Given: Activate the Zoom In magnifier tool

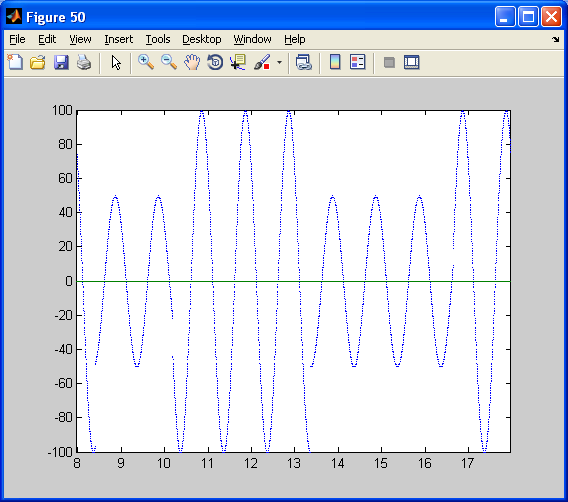Looking at the screenshot, I should [146, 62].
